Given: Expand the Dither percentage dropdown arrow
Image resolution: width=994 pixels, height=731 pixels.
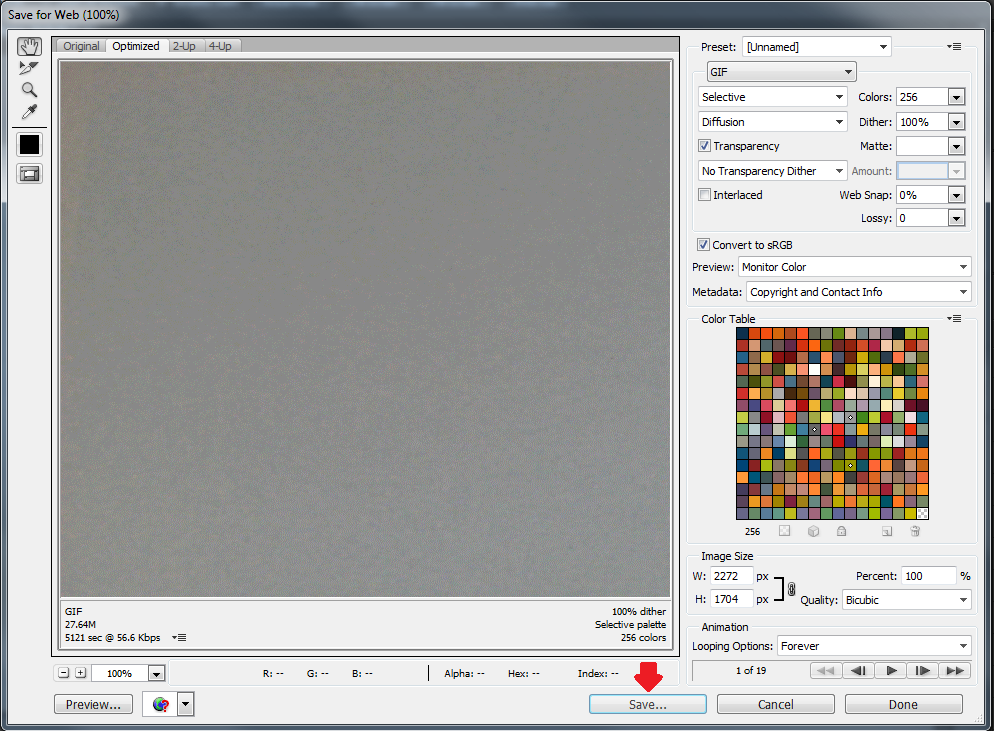Looking at the screenshot, I should [x=957, y=122].
